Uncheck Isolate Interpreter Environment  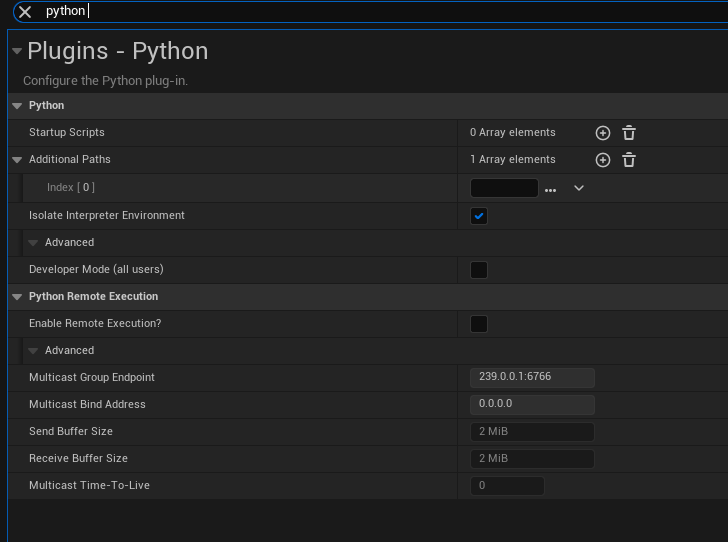[479, 216]
